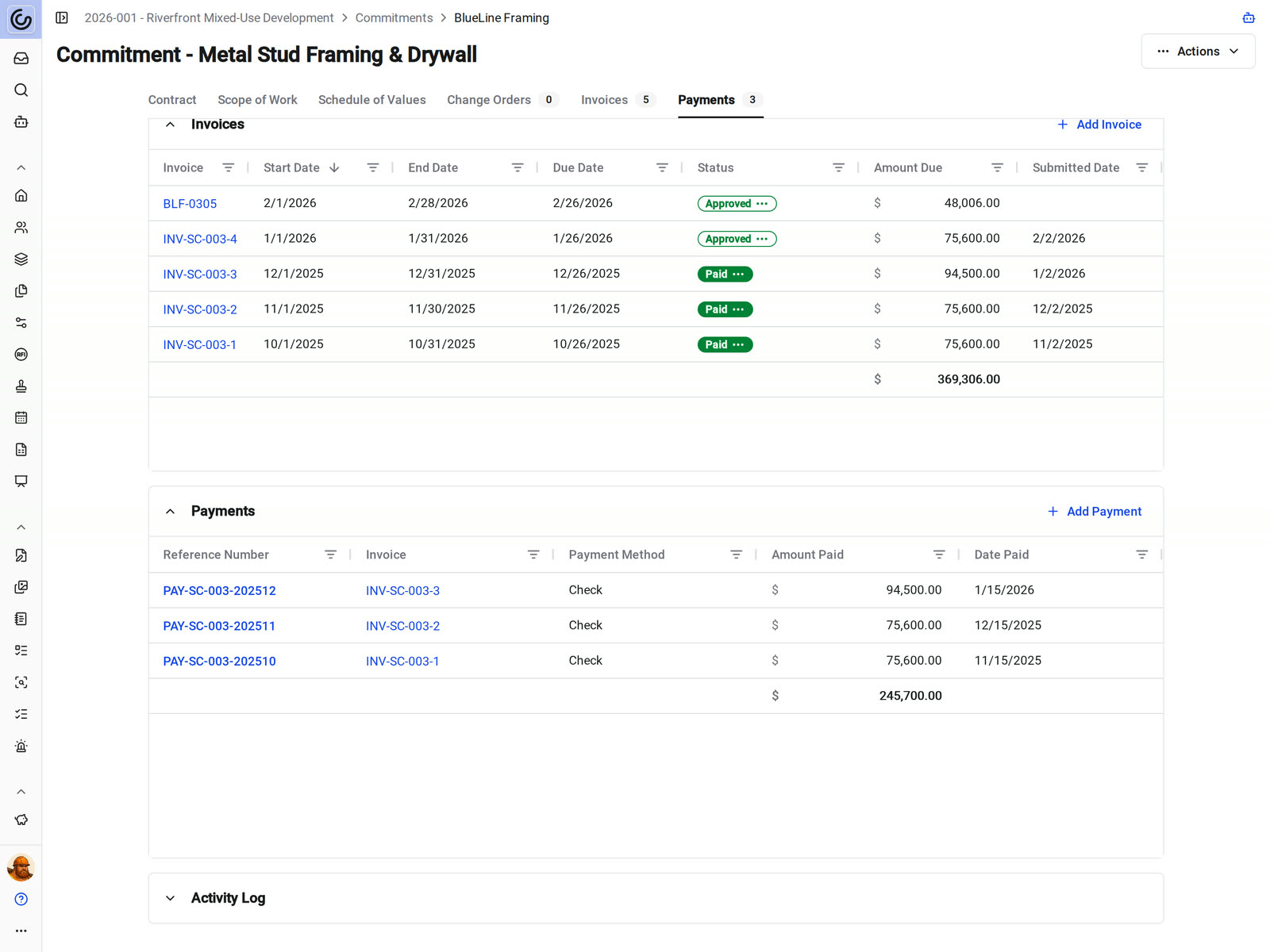This screenshot has height=952, width=1270.
Task: Open the sliders settings icon in sidebar
Action: [x=21, y=323]
